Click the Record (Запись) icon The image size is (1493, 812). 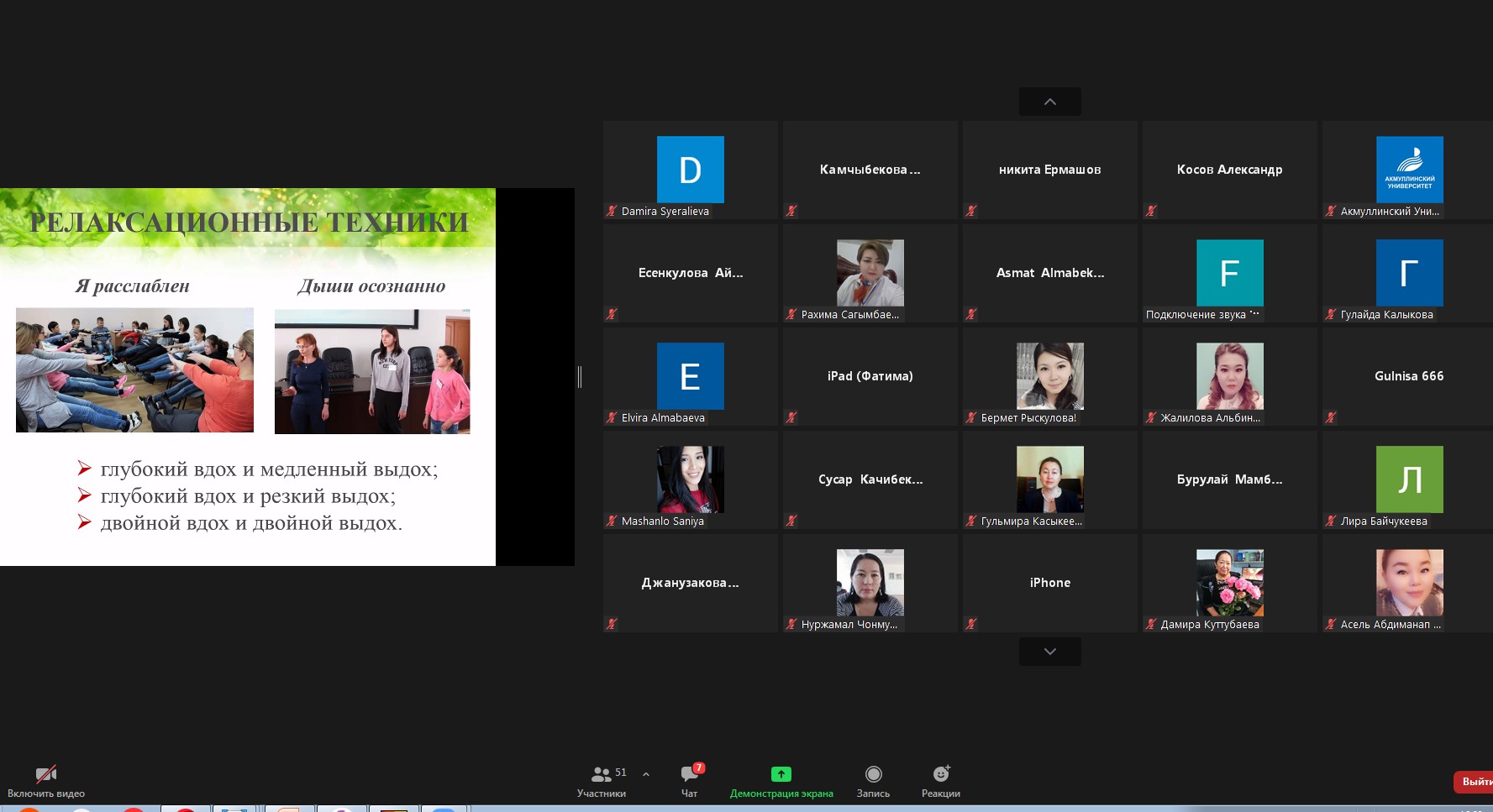pyautogui.click(x=873, y=774)
